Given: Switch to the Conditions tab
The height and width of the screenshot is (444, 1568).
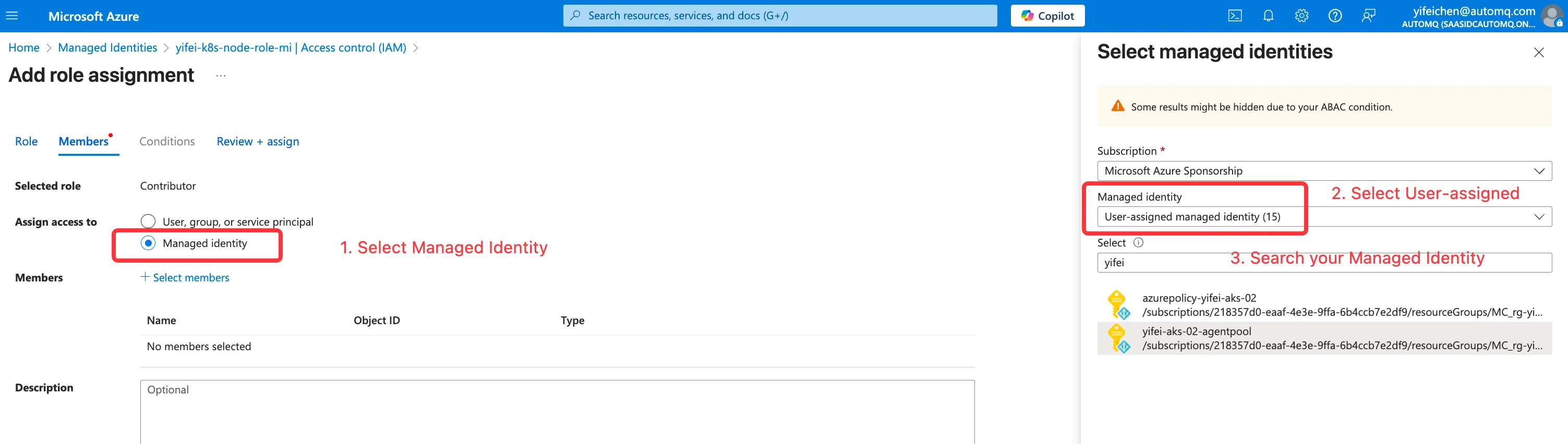Looking at the screenshot, I should 167,141.
